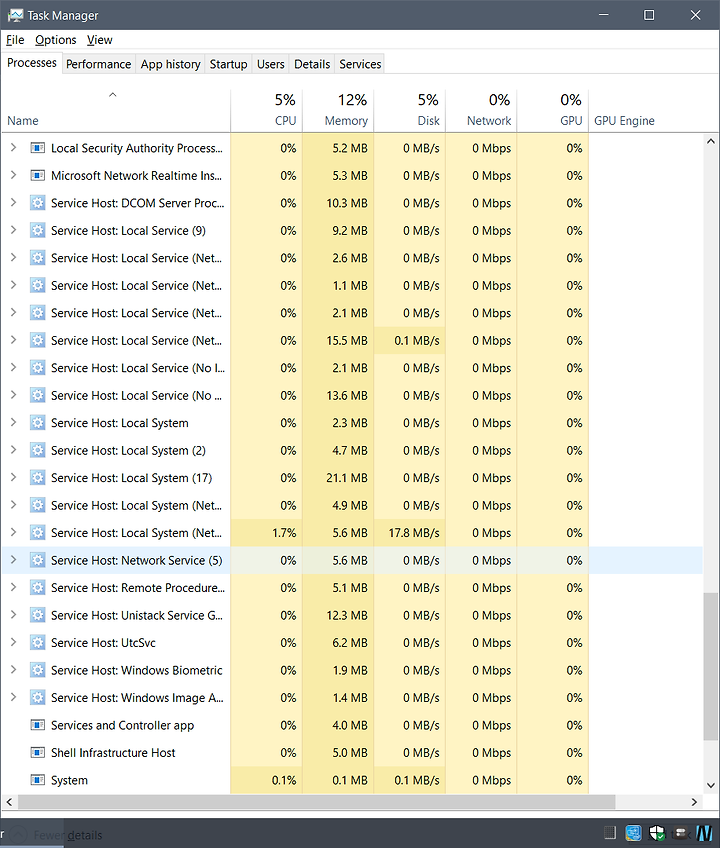
Task: Expand the Local Security Authority Process row
Action: (x=14, y=147)
